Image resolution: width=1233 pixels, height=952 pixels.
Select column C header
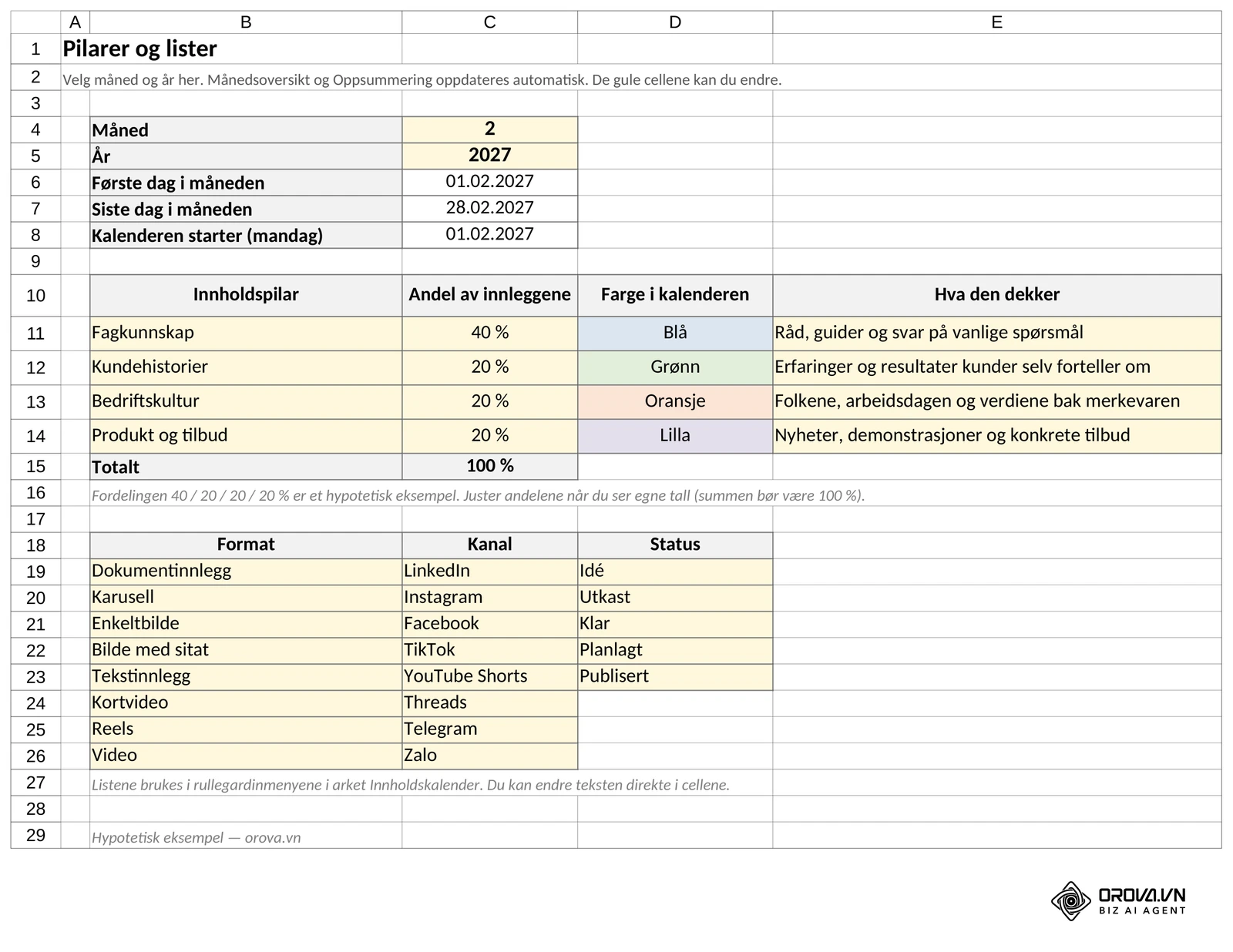pyautogui.click(x=489, y=22)
